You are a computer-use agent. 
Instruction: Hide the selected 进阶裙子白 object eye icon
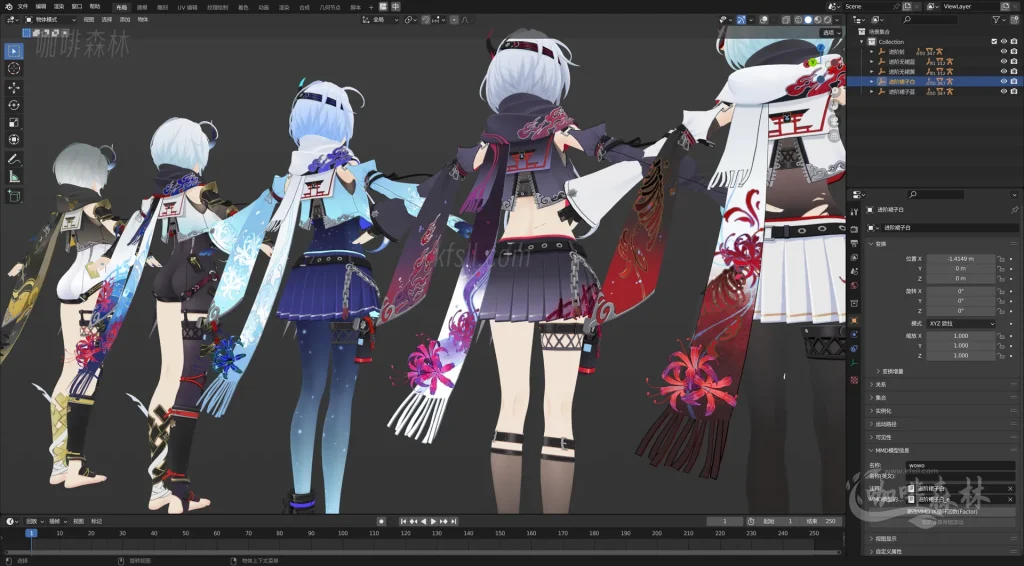click(1004, 82)
